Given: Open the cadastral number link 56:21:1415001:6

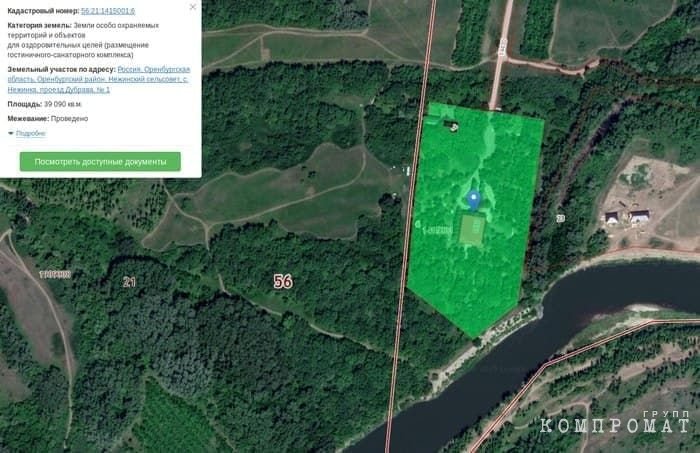Looking at the screenshot, I should point(108,11).
